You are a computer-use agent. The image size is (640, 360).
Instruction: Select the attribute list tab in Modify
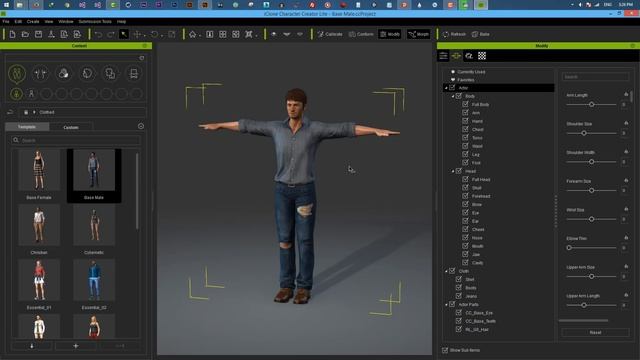point(443,56)
